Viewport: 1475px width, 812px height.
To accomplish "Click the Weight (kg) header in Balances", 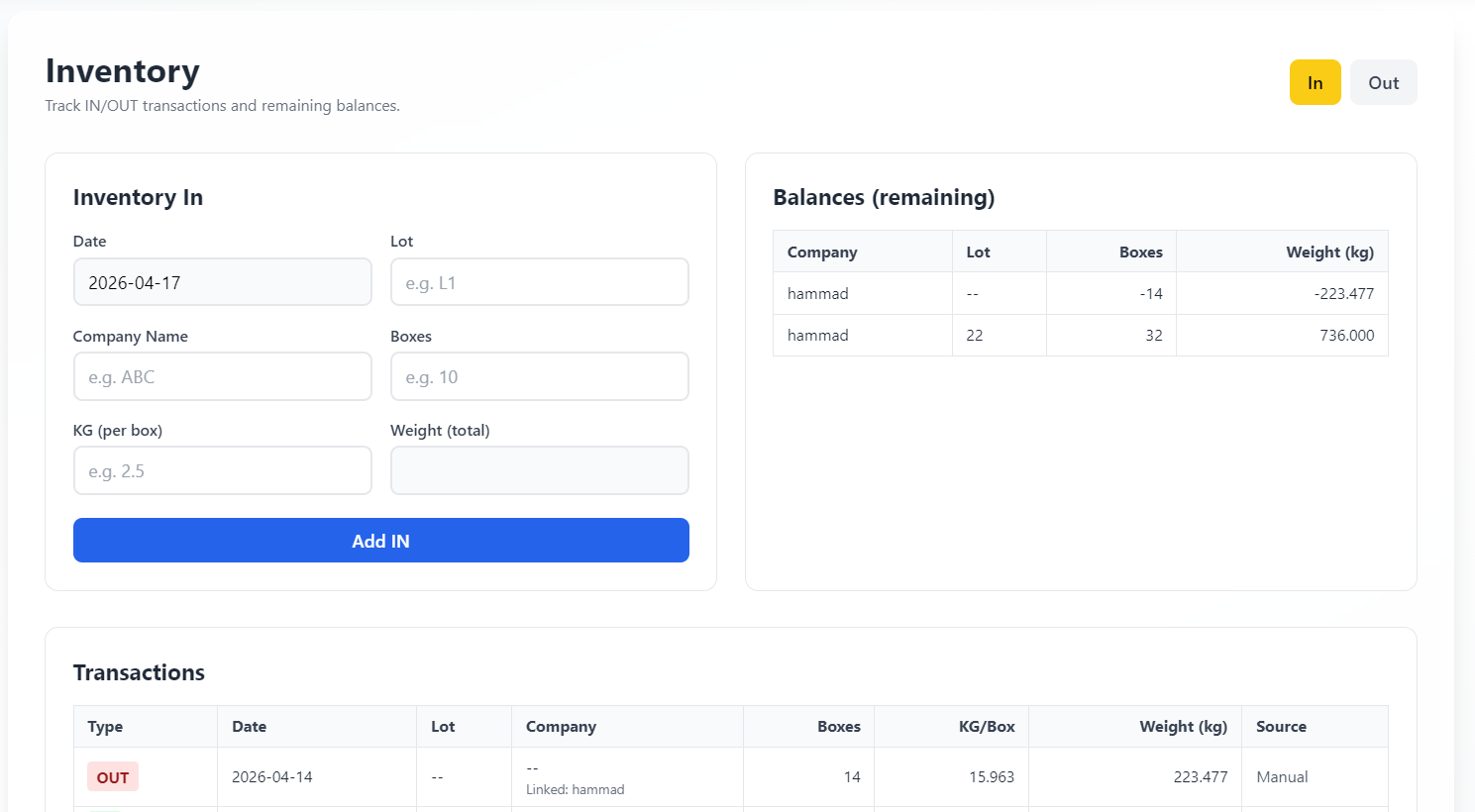I will coord(1282,252).
